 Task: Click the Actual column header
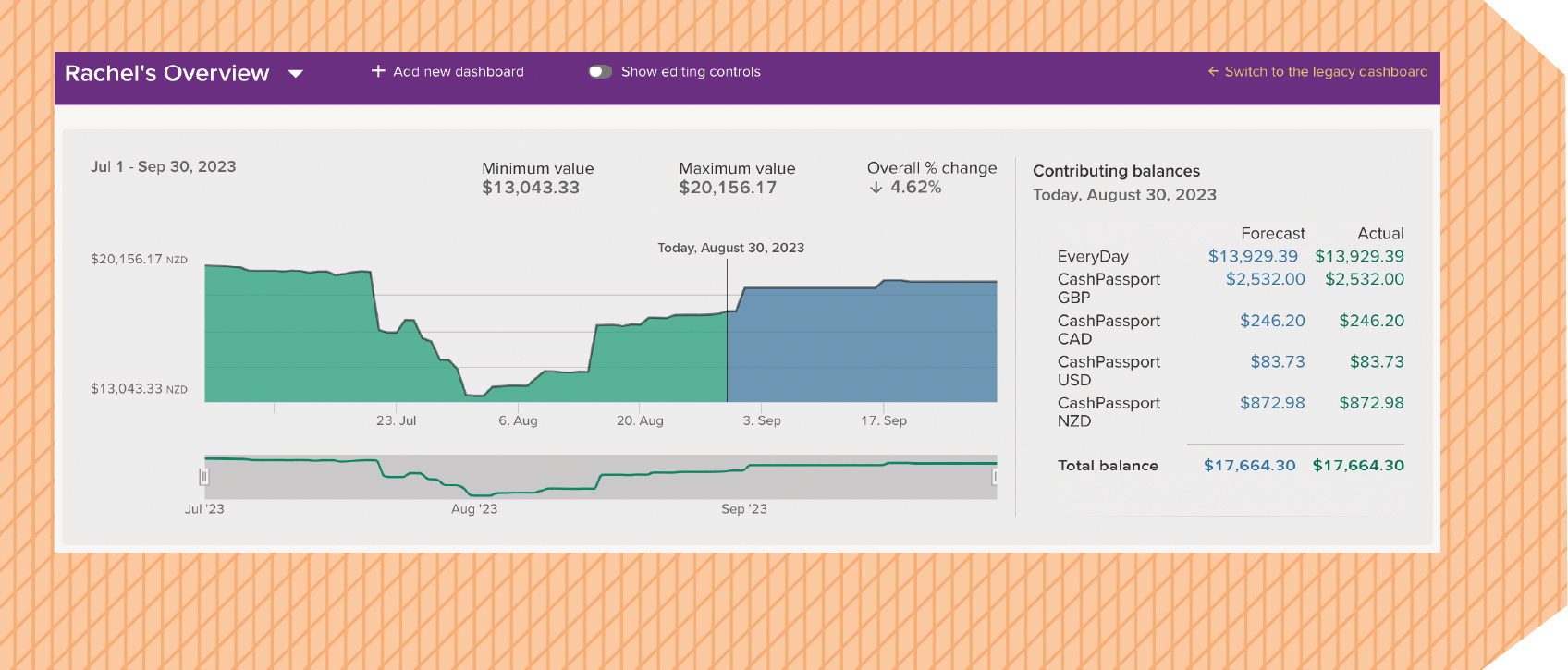click(1380, 234)
